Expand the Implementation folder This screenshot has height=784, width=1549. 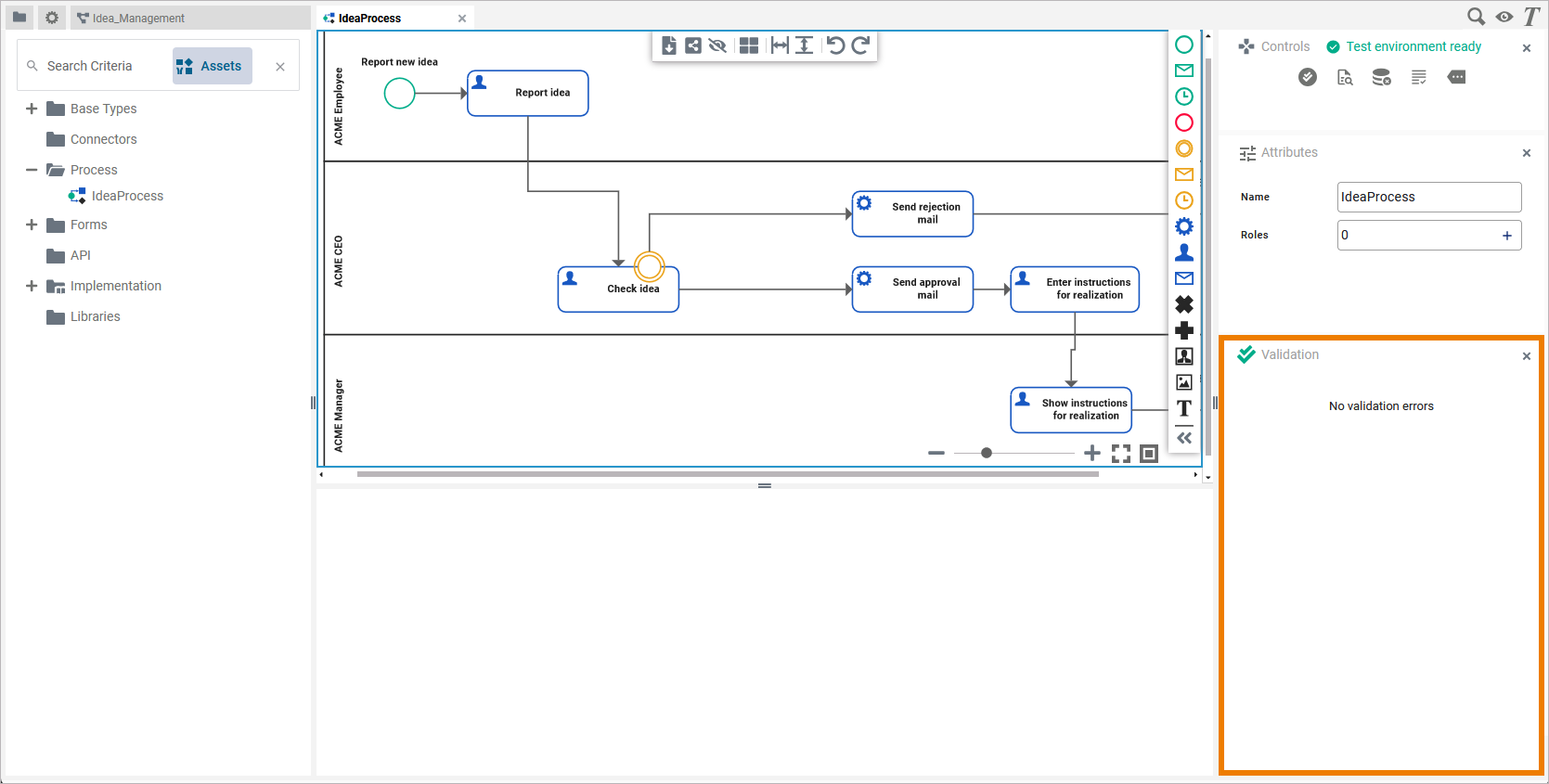point(32,286)
